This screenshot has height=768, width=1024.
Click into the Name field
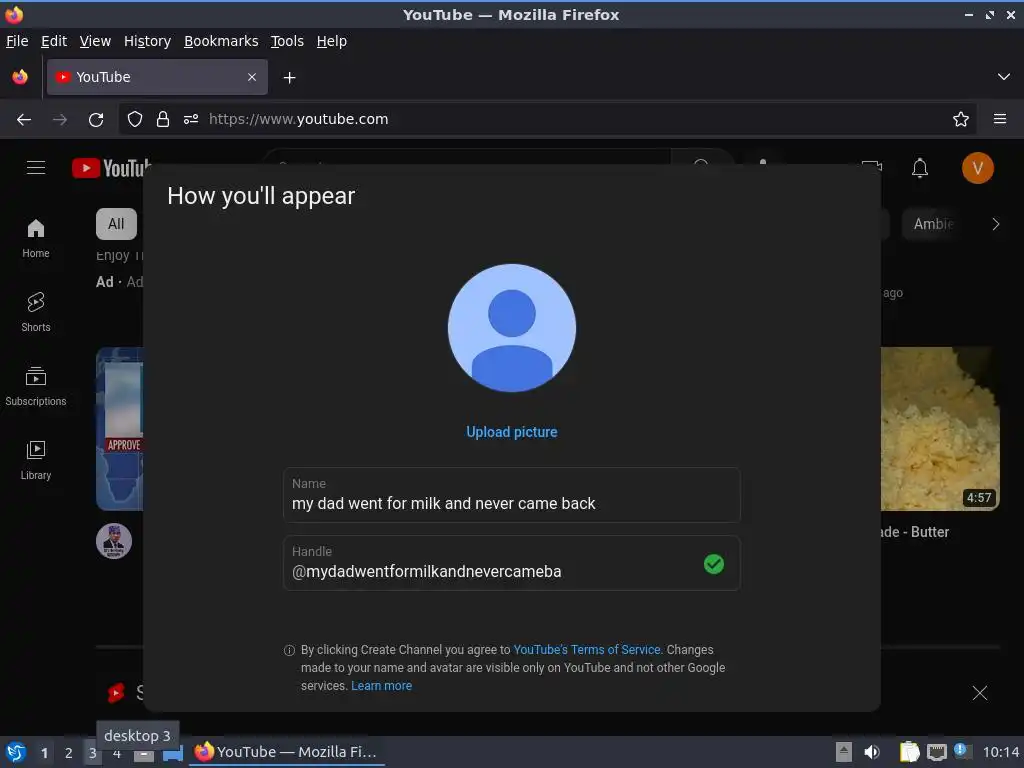point(512,495)
